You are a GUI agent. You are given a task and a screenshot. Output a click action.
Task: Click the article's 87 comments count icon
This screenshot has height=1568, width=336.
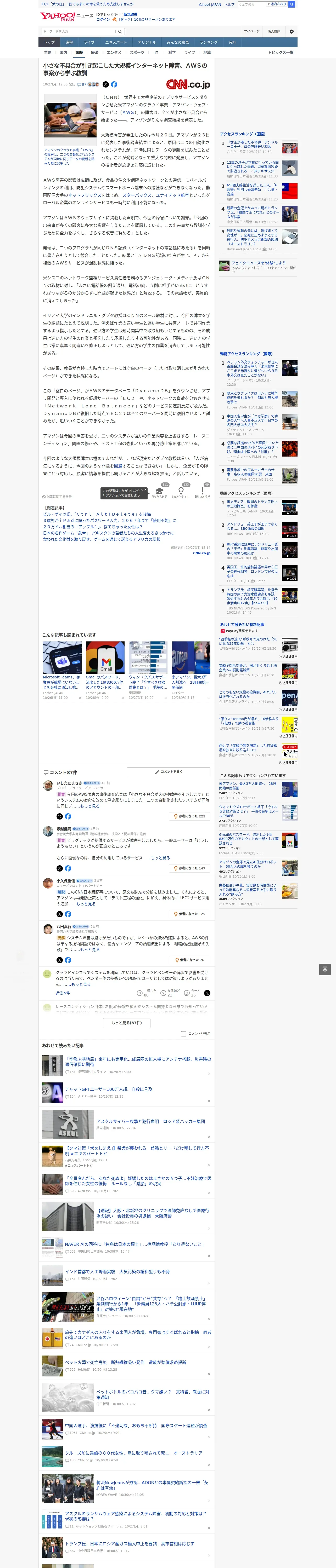tap(82, 85)
